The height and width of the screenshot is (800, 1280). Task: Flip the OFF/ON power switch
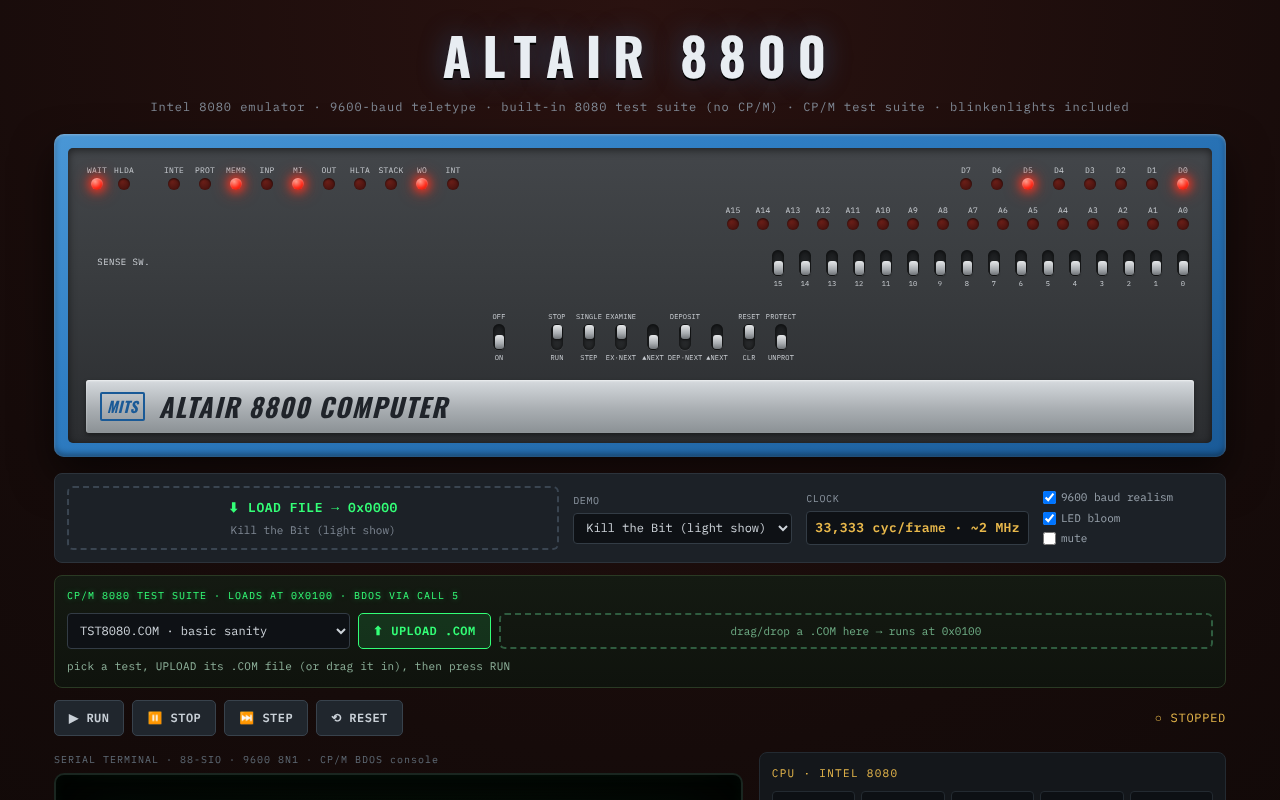(499, 337)
